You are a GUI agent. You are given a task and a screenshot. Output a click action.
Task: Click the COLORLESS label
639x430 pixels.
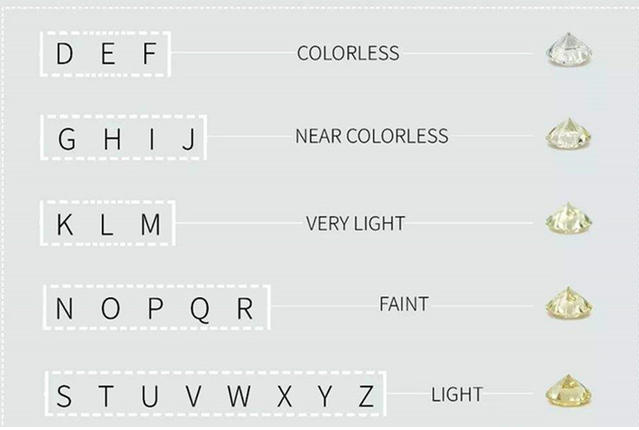tap(347, 53)
